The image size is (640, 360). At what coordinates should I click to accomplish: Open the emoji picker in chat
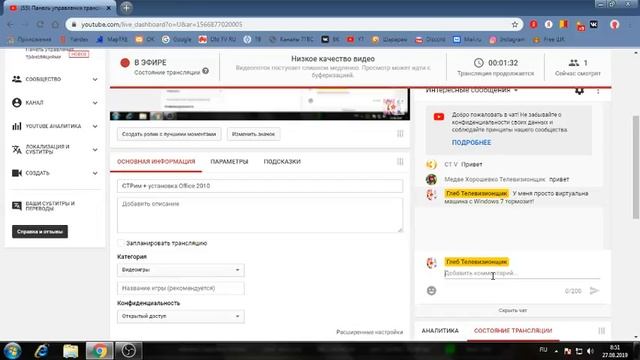click(431, 290)
